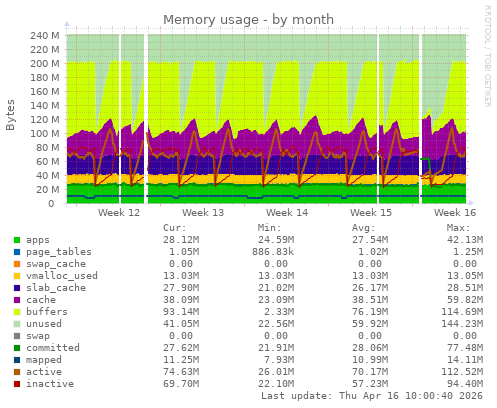Click the cache legend color swatch
Viewport: 497px width, 408px height.
pyautogui.click(x=17, y=300)
